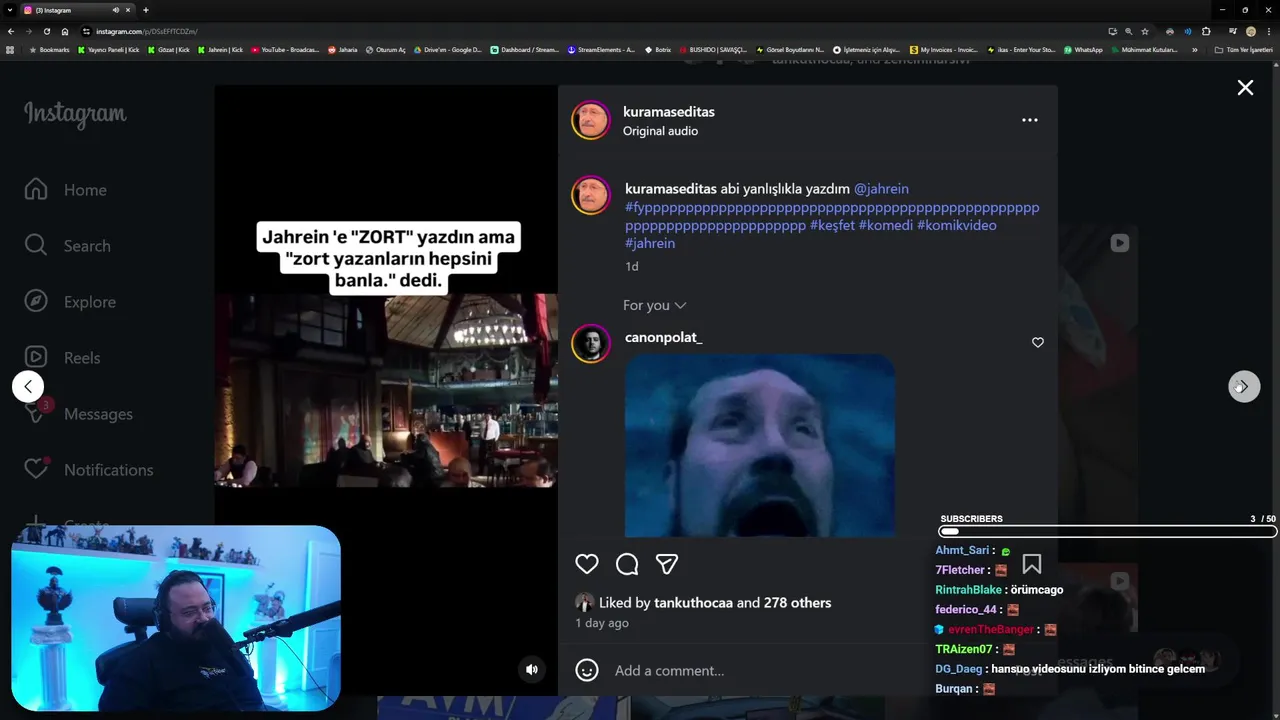Image resolution: width=1280 pixels, height=720 pixels.
Task: Go back in browser history
Action: click(x=11, y=31)
